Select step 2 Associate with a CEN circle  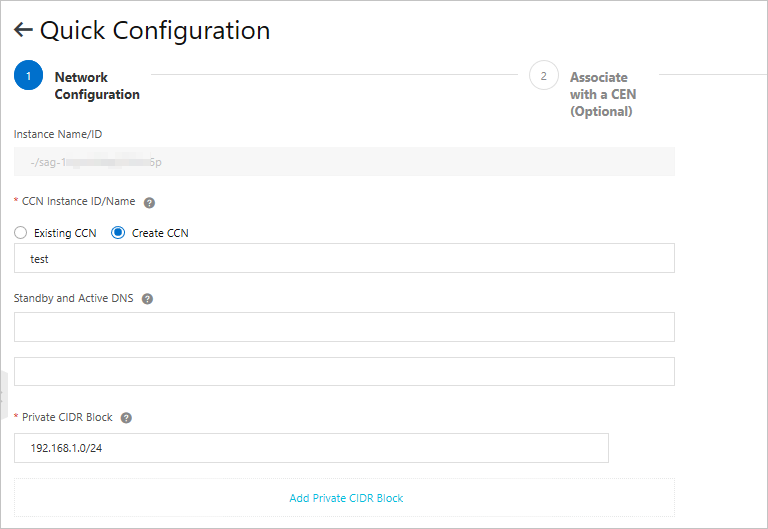pos(544,75)
